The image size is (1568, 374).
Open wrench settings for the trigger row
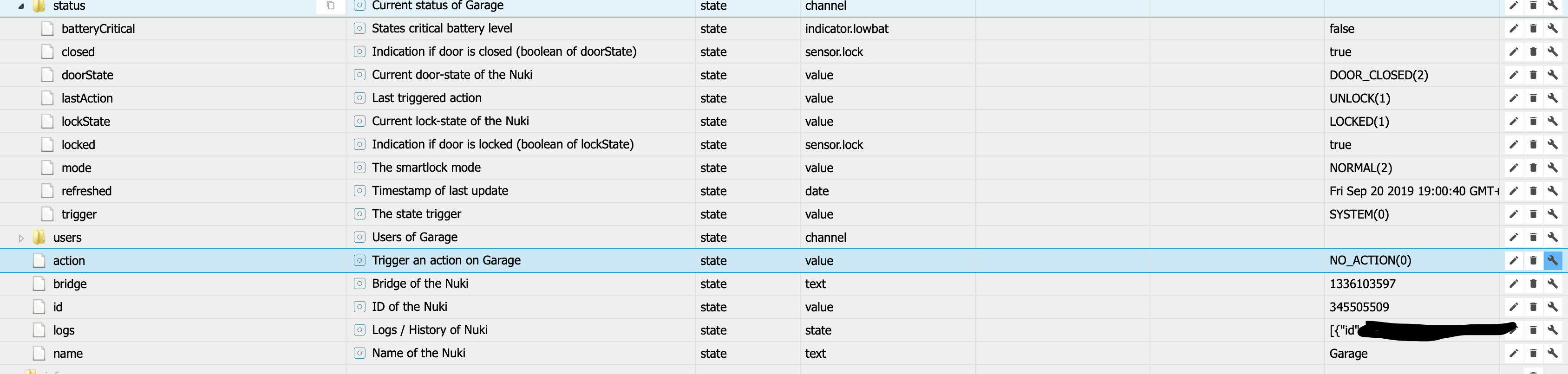click(x=1553, y=214)
